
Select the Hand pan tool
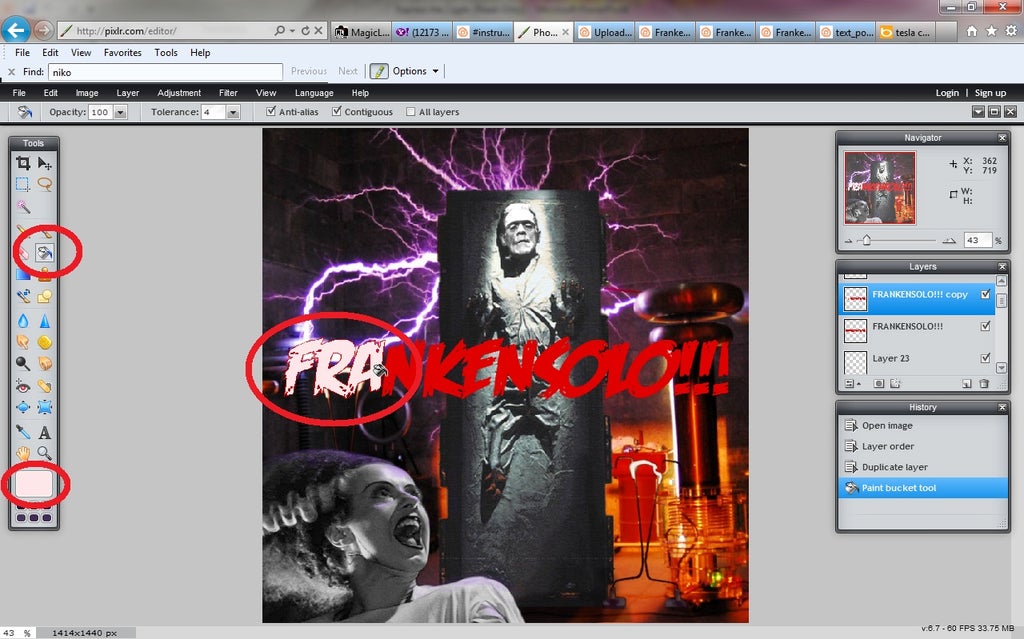(23, 453)
